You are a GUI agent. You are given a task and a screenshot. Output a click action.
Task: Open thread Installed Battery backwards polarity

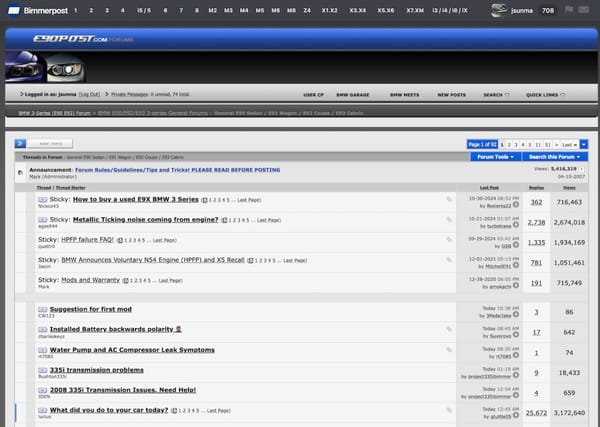[116, 329]
